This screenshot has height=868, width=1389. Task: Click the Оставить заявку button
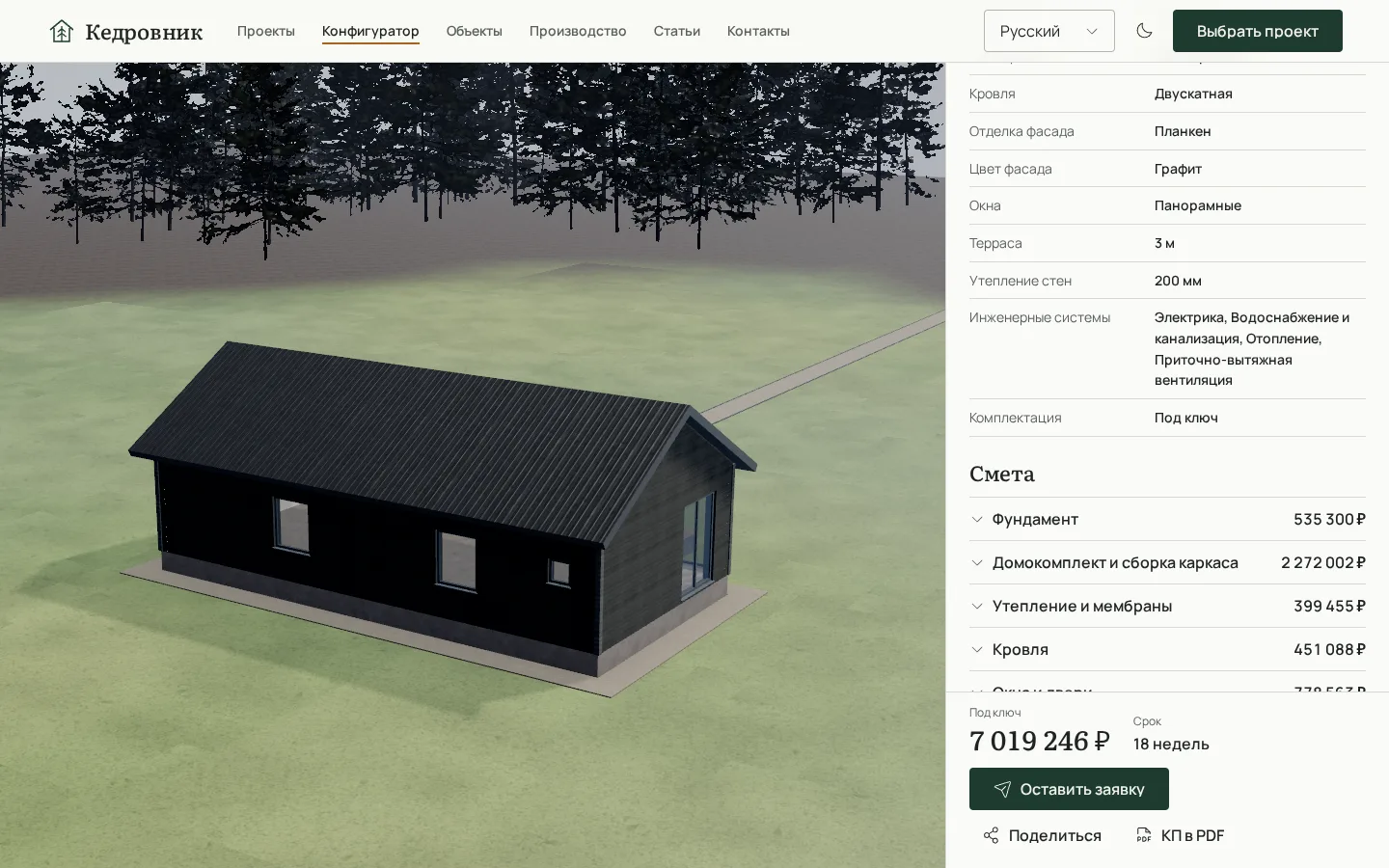tap(1069, 789)
